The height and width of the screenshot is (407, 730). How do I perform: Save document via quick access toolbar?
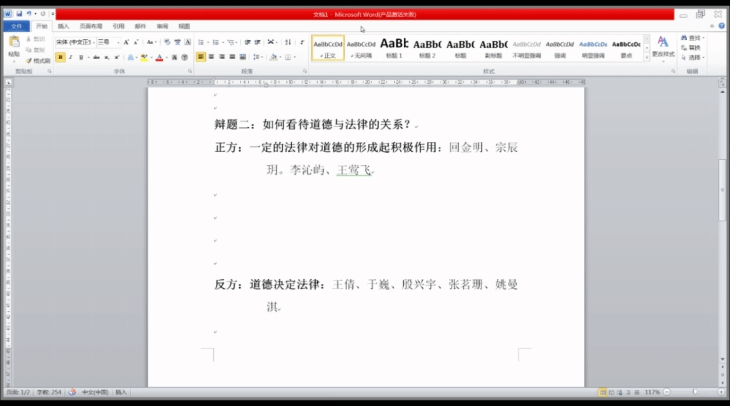[x=19, y=13]
